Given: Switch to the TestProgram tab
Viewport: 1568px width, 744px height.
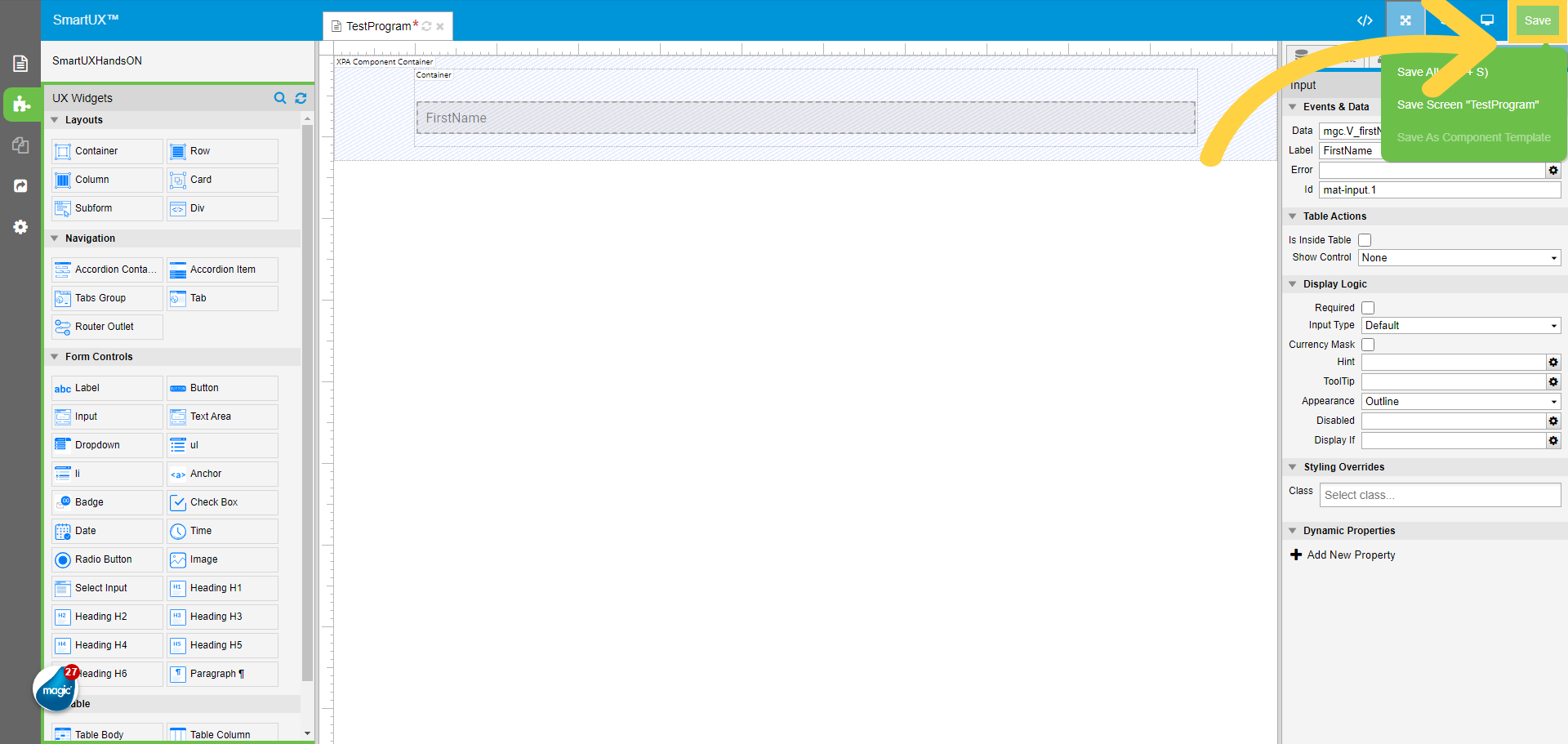Looking at the screenshot, I should [x=378, y=26].
